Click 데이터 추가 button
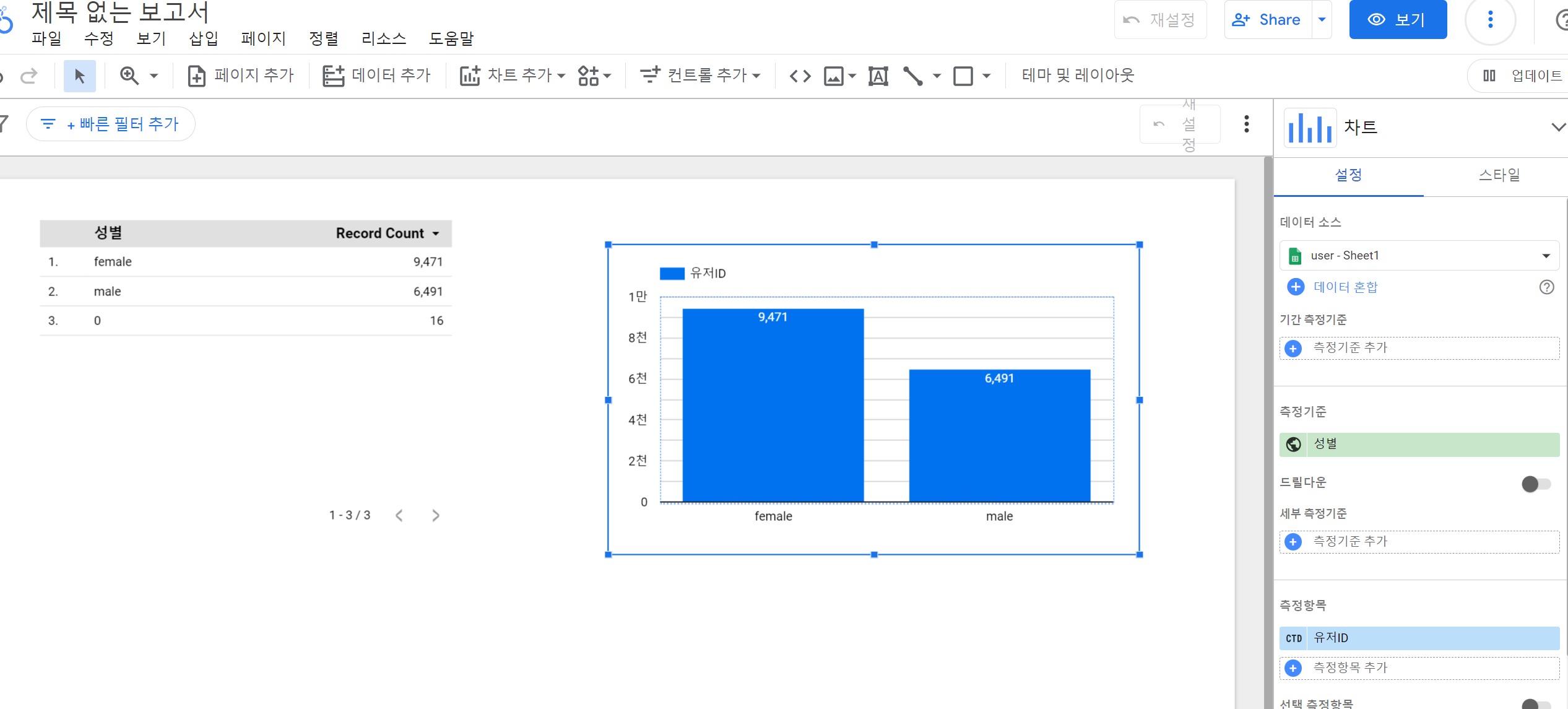Viewport: 1568px width, 709px height. [x=376, y=76]
